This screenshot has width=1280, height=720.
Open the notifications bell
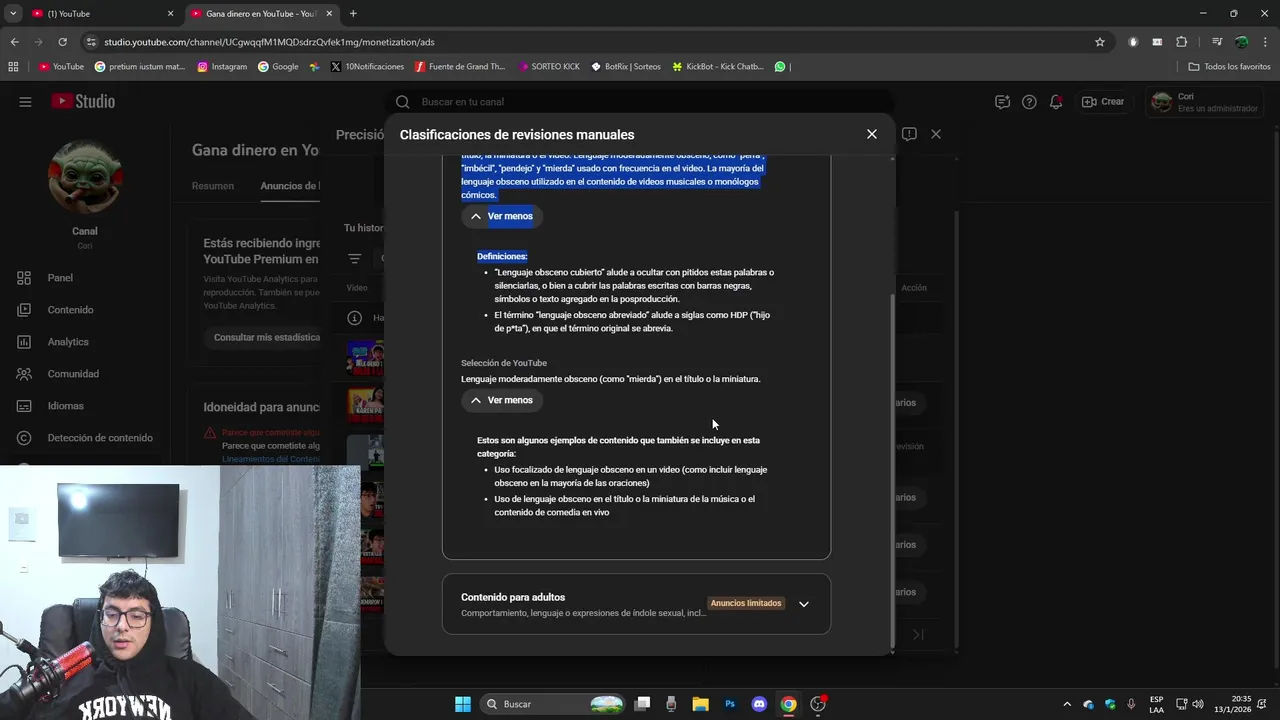(x=1056, y=102)
